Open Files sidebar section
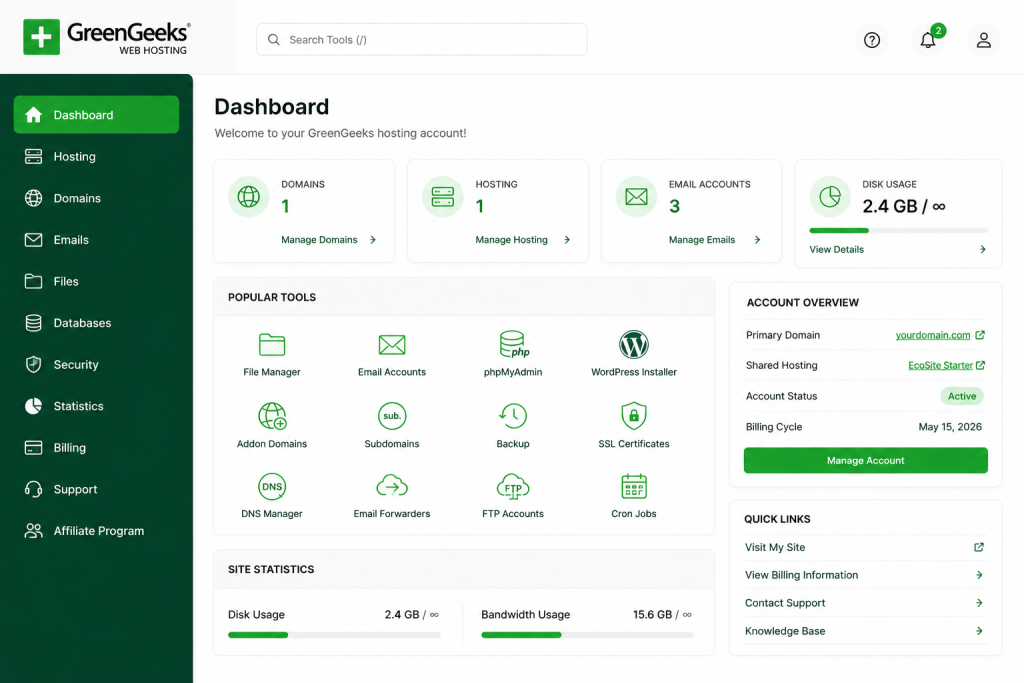Viewport: 1024px width, 683px height. pyautogui.click(x=97, y=281)
